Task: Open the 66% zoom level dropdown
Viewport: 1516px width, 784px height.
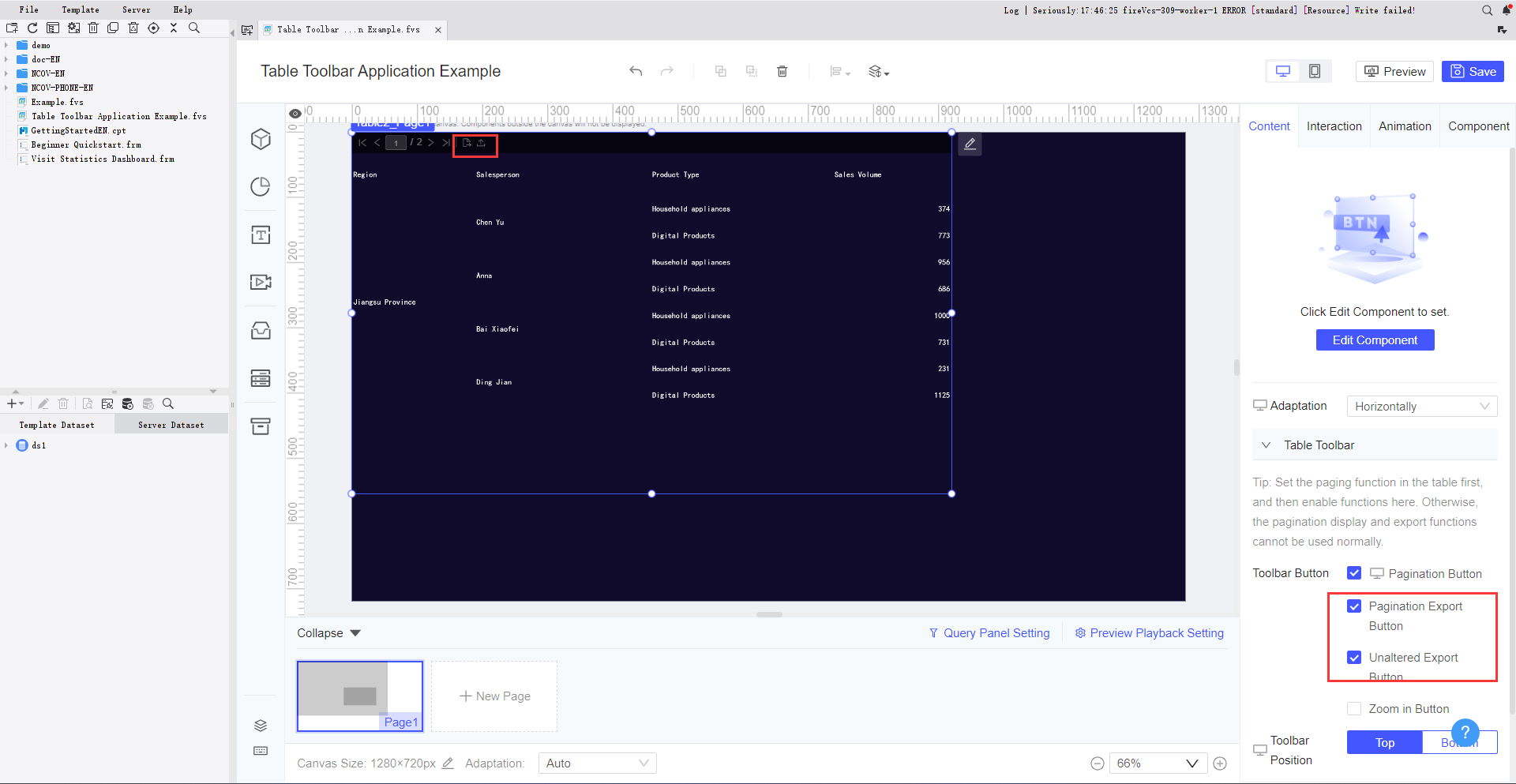Action: (x=1158, y=763)
